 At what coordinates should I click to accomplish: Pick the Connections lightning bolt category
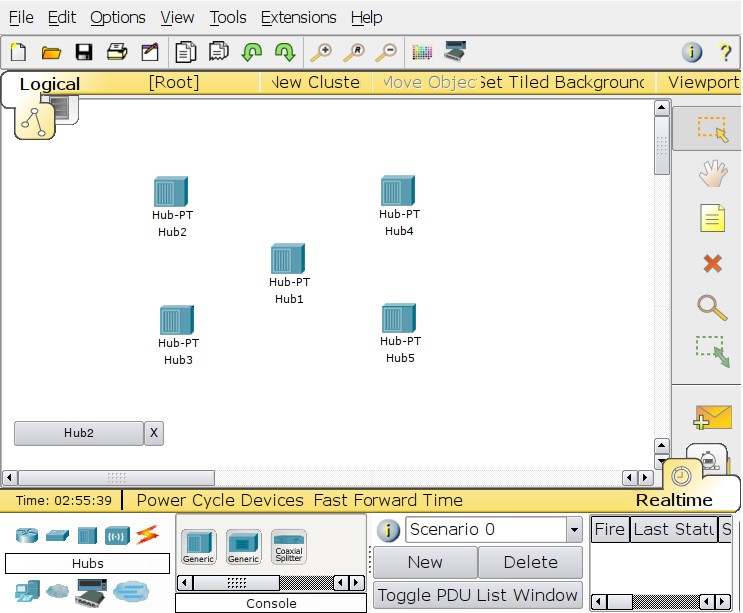coord(147,535)
